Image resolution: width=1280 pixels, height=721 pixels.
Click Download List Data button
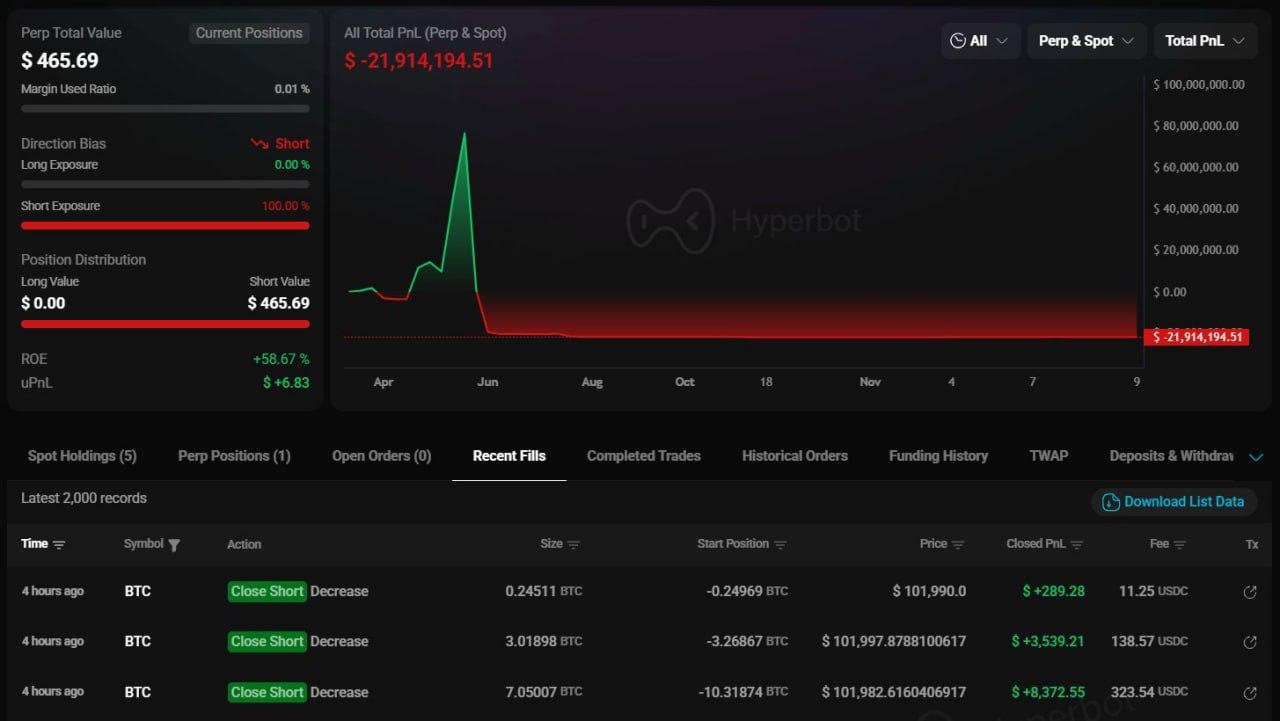[x=1173, y=502]
